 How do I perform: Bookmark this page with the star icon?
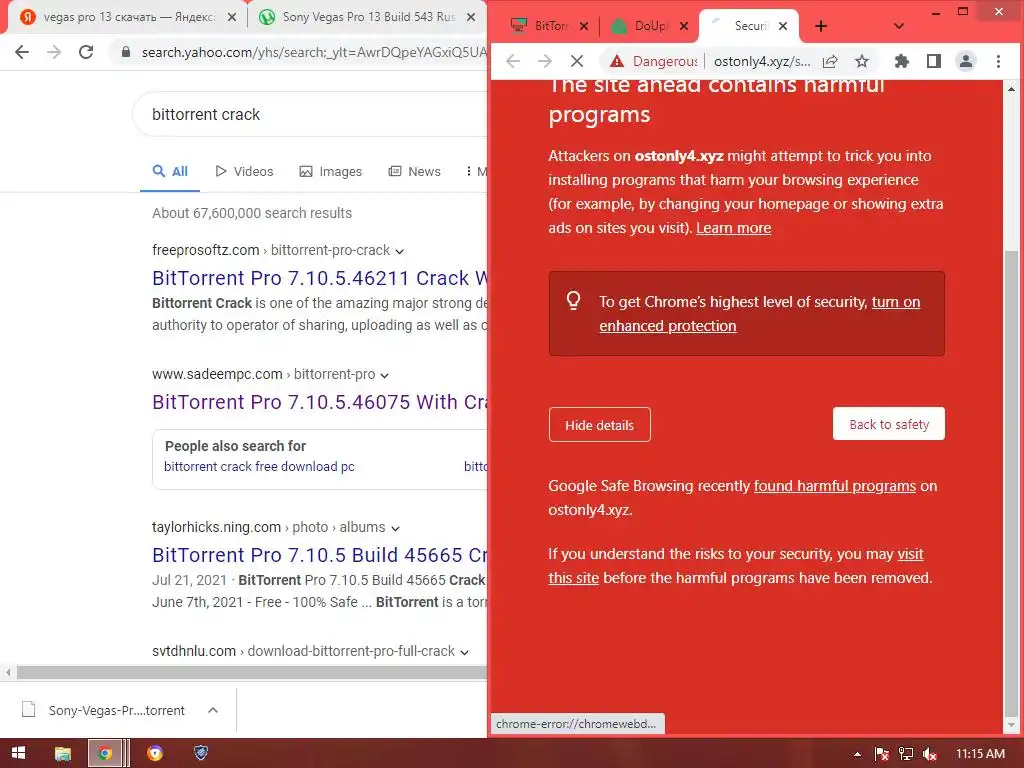(x=862, y=61)
